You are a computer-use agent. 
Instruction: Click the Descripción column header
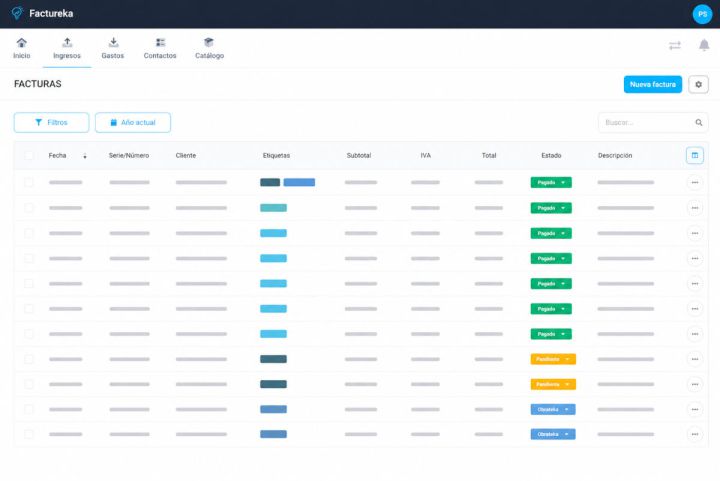tap(615, 156)
